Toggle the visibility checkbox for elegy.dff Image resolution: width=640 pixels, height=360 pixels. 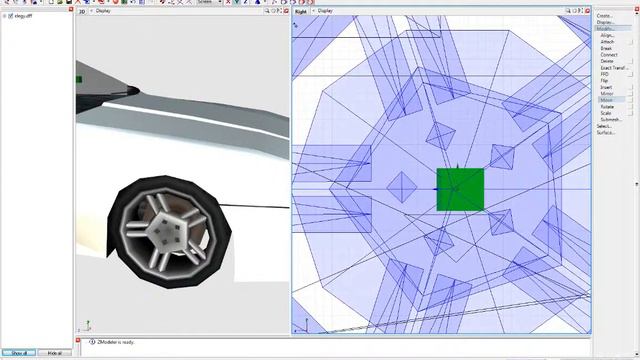pos(11,16)
